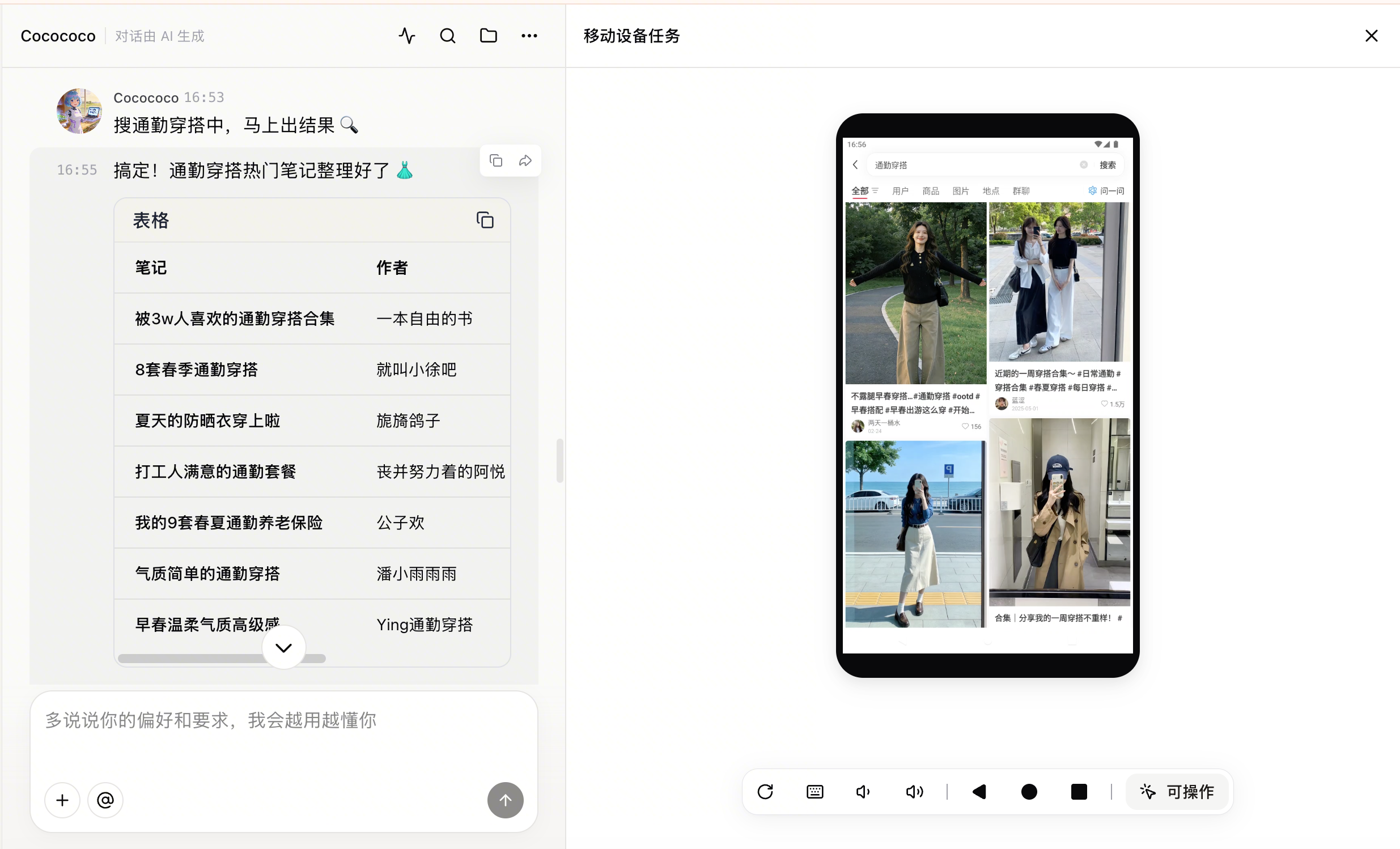Screen dimensions: 1400x849
Task: Select the 用户 tab on phone
Action: pos(900,191)
